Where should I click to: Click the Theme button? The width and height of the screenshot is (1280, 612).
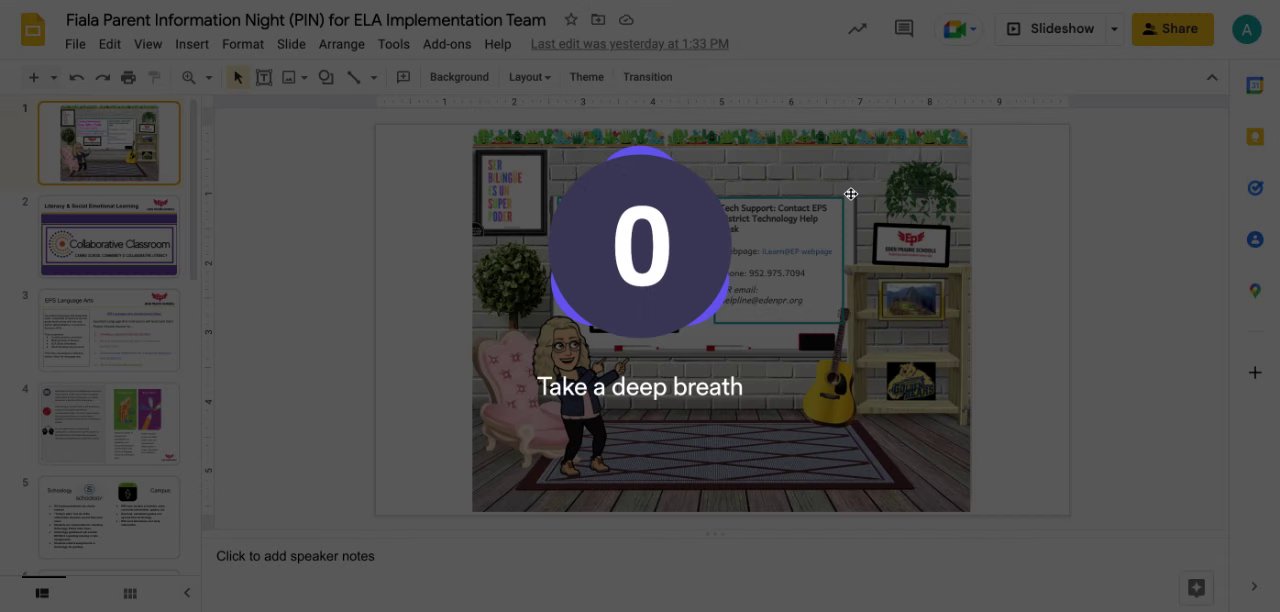click(x=587, y=77)
